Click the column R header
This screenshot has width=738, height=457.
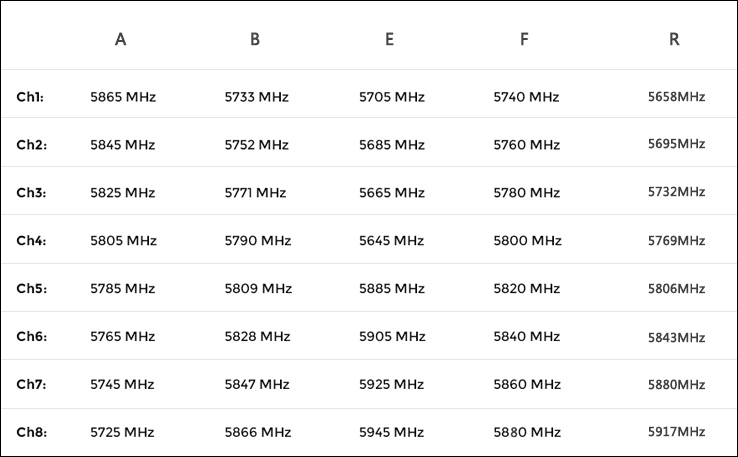[675, 40]
